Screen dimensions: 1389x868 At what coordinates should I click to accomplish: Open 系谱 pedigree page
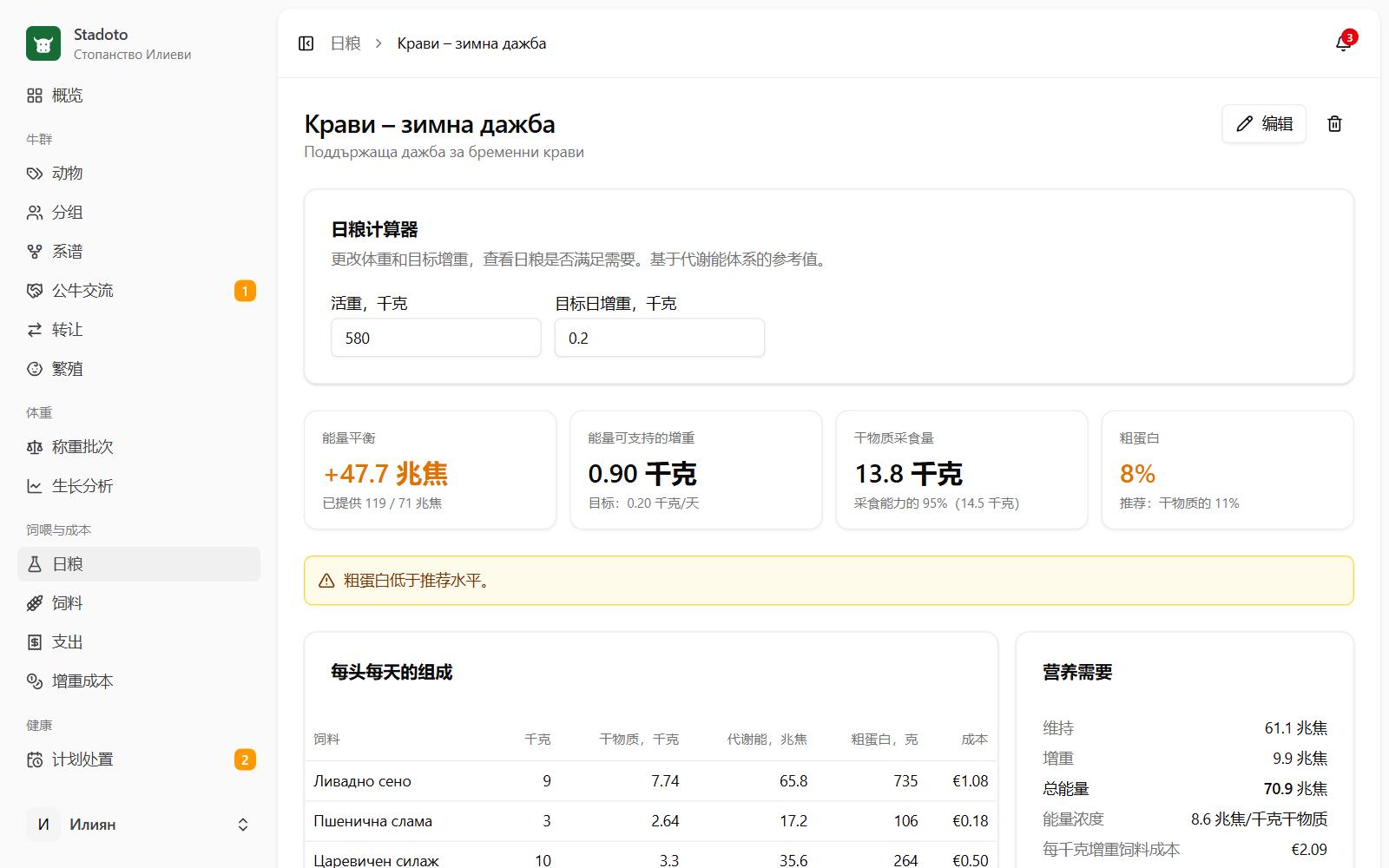click(x=139, y=252)
